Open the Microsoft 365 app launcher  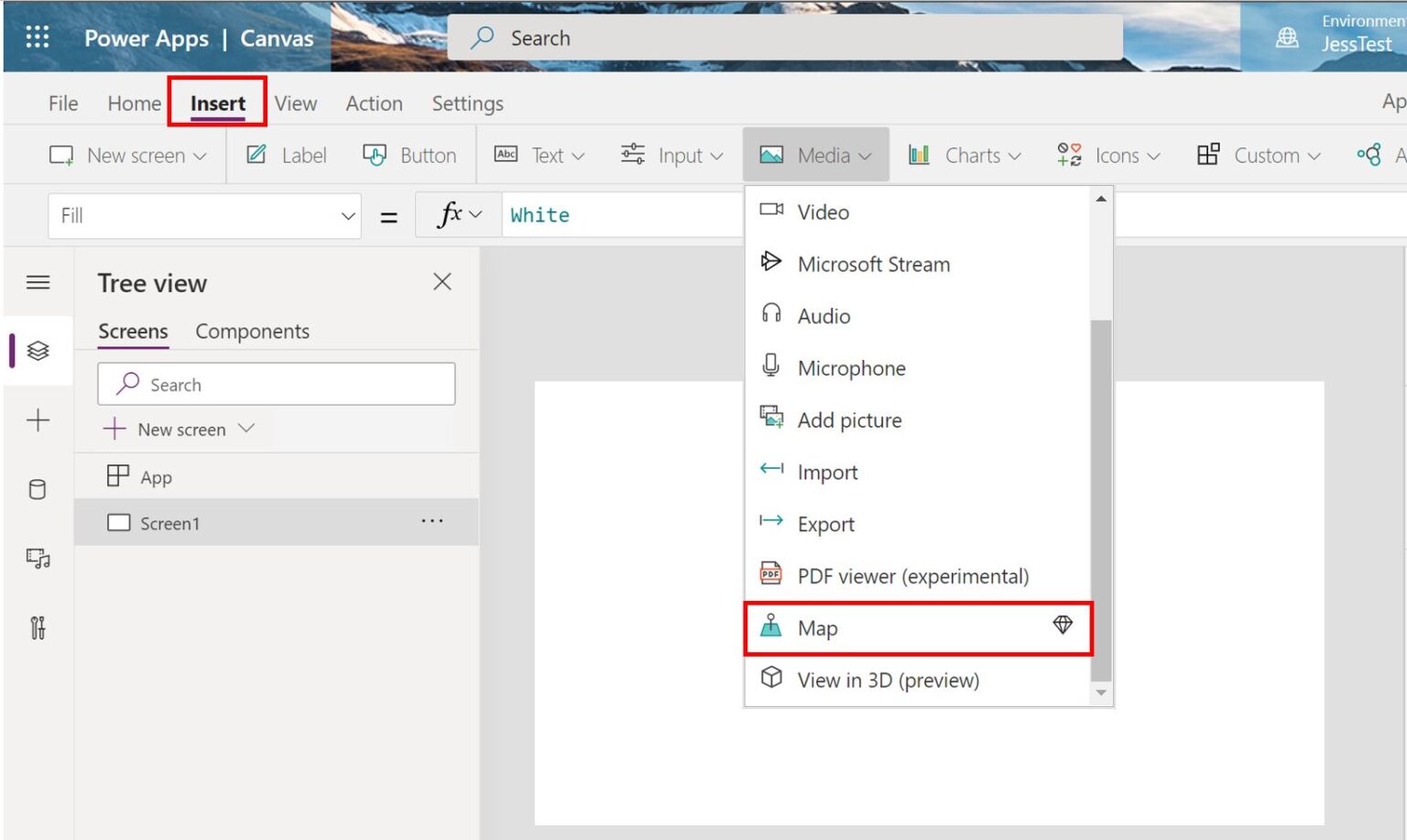[x=37, y=37]
